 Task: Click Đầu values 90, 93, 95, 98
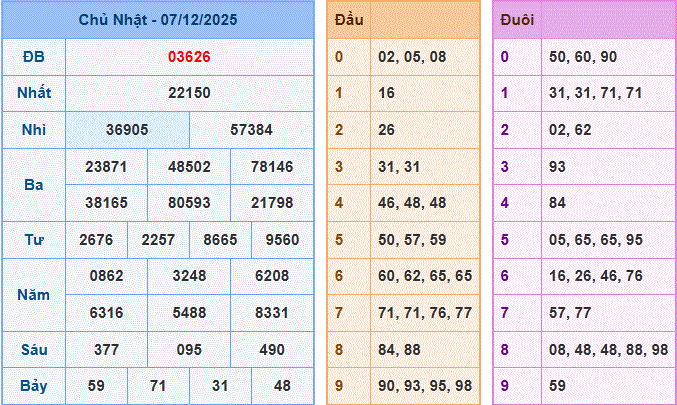[x=425, y=386]
